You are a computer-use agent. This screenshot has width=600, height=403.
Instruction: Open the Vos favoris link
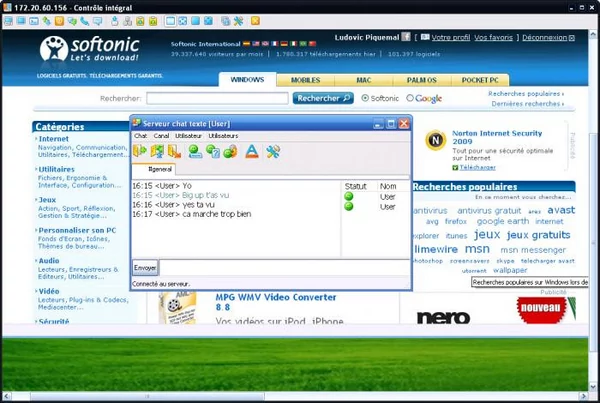coord(494,37)
